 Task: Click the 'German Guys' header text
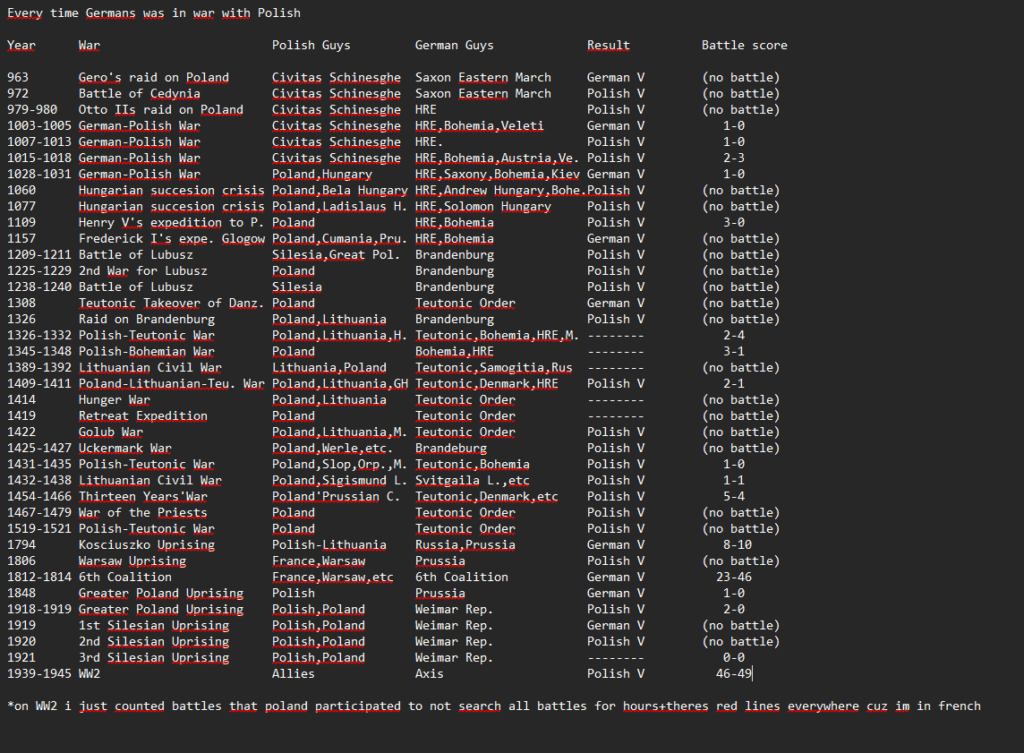[454, 45]
